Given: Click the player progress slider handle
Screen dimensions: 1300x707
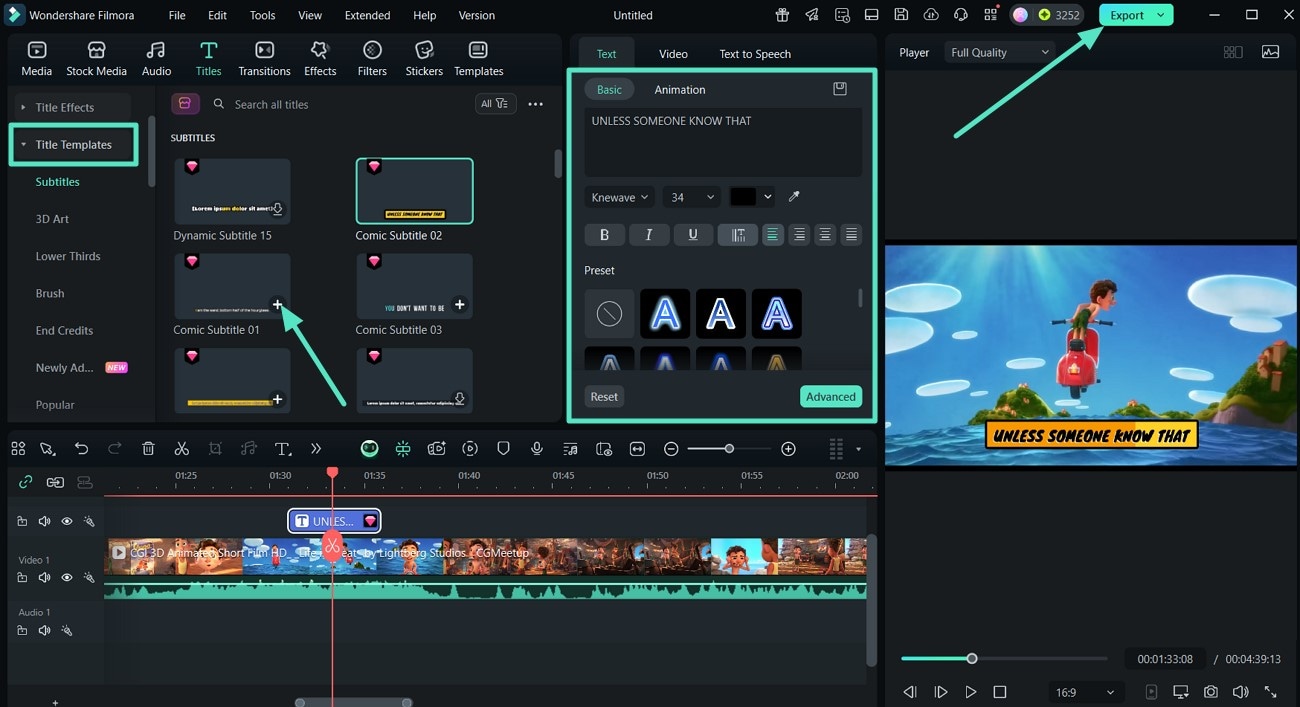Looking at the screenshot, I should 971,658.
